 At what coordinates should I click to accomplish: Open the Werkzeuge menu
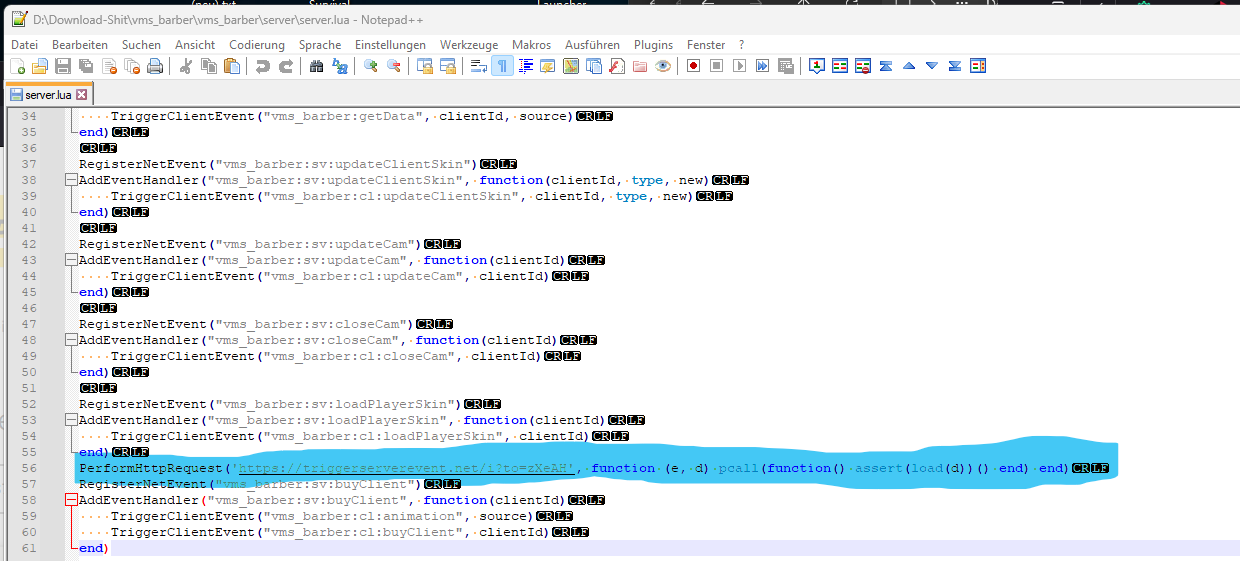pos(469,45)
